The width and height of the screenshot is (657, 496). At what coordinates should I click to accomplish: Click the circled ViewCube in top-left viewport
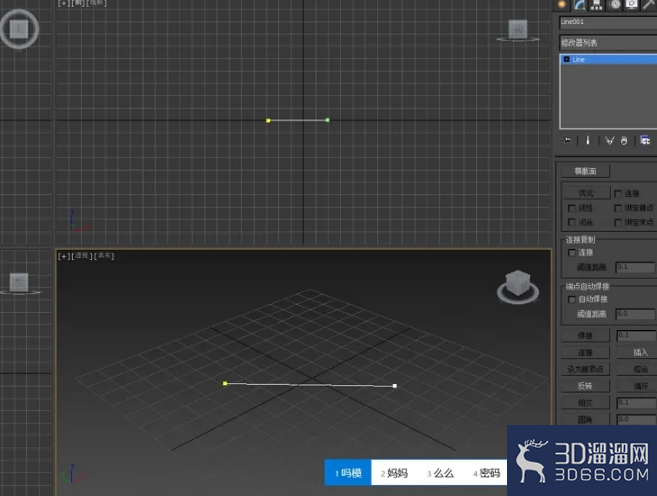(x=19, y=29)
